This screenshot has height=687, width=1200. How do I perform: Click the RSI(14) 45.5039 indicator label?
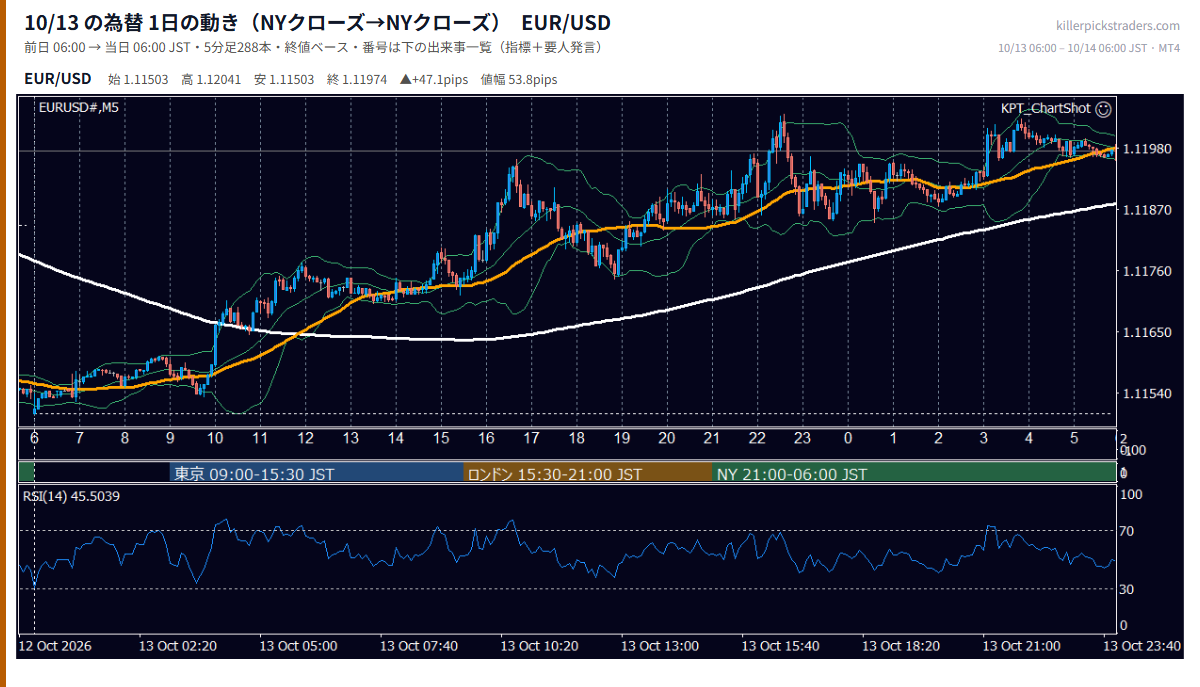tap(71, 496)
